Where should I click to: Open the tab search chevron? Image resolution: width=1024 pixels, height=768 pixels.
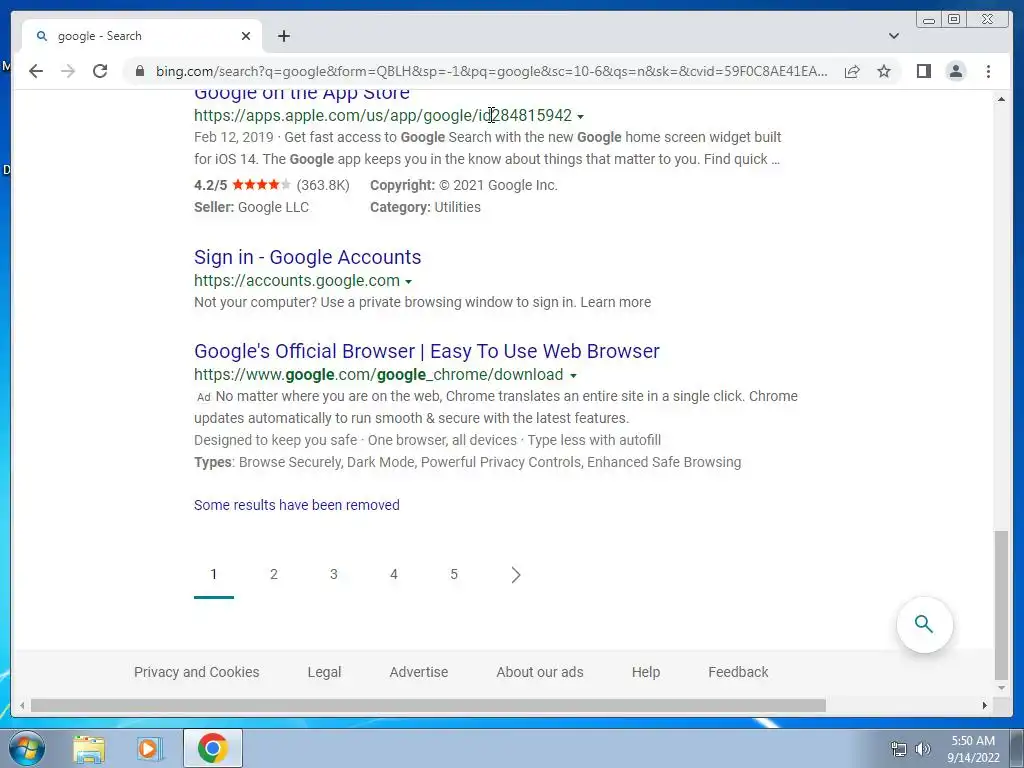tap(893, 36)
